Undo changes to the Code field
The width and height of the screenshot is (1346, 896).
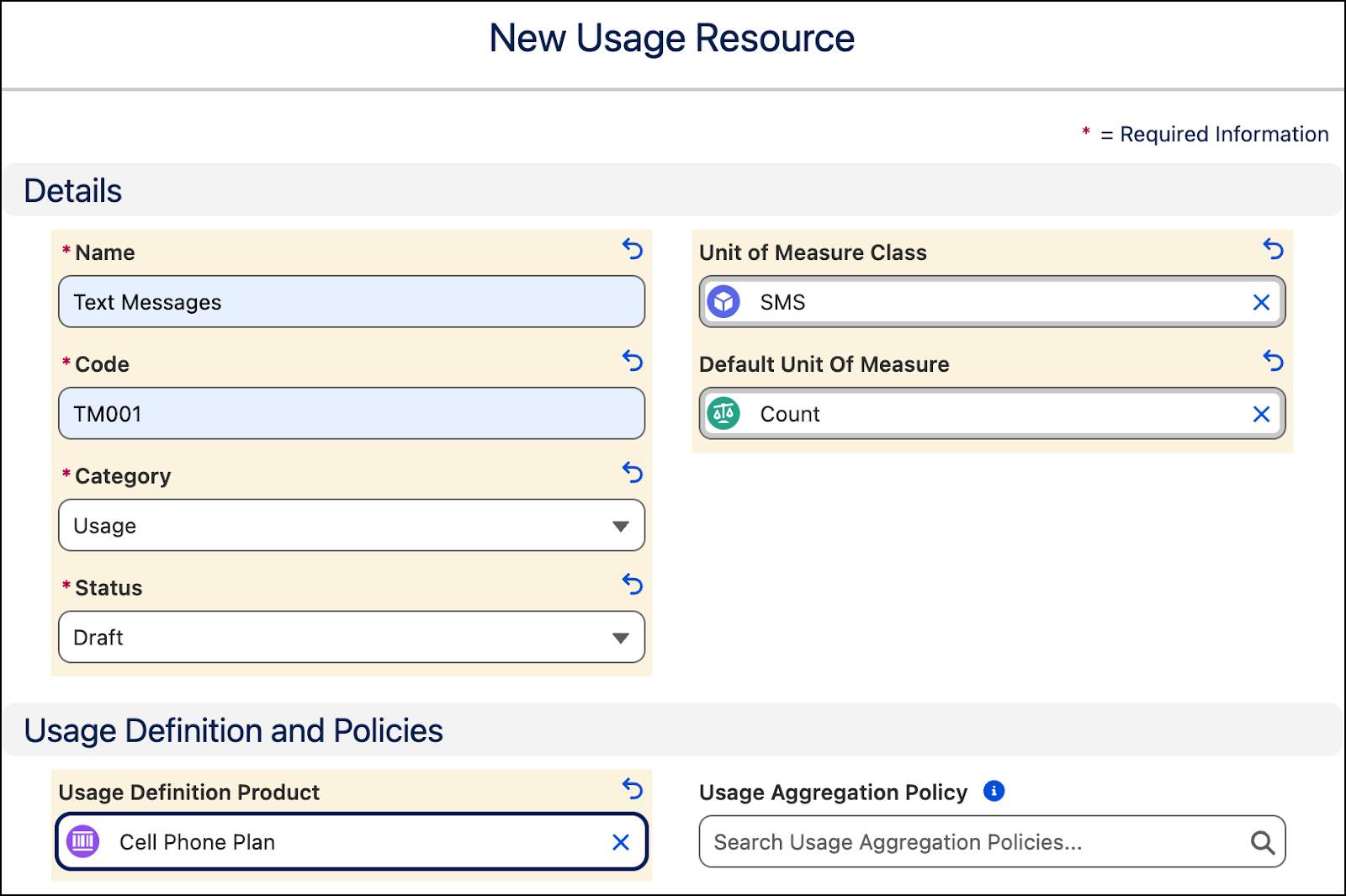pos(633,361)
